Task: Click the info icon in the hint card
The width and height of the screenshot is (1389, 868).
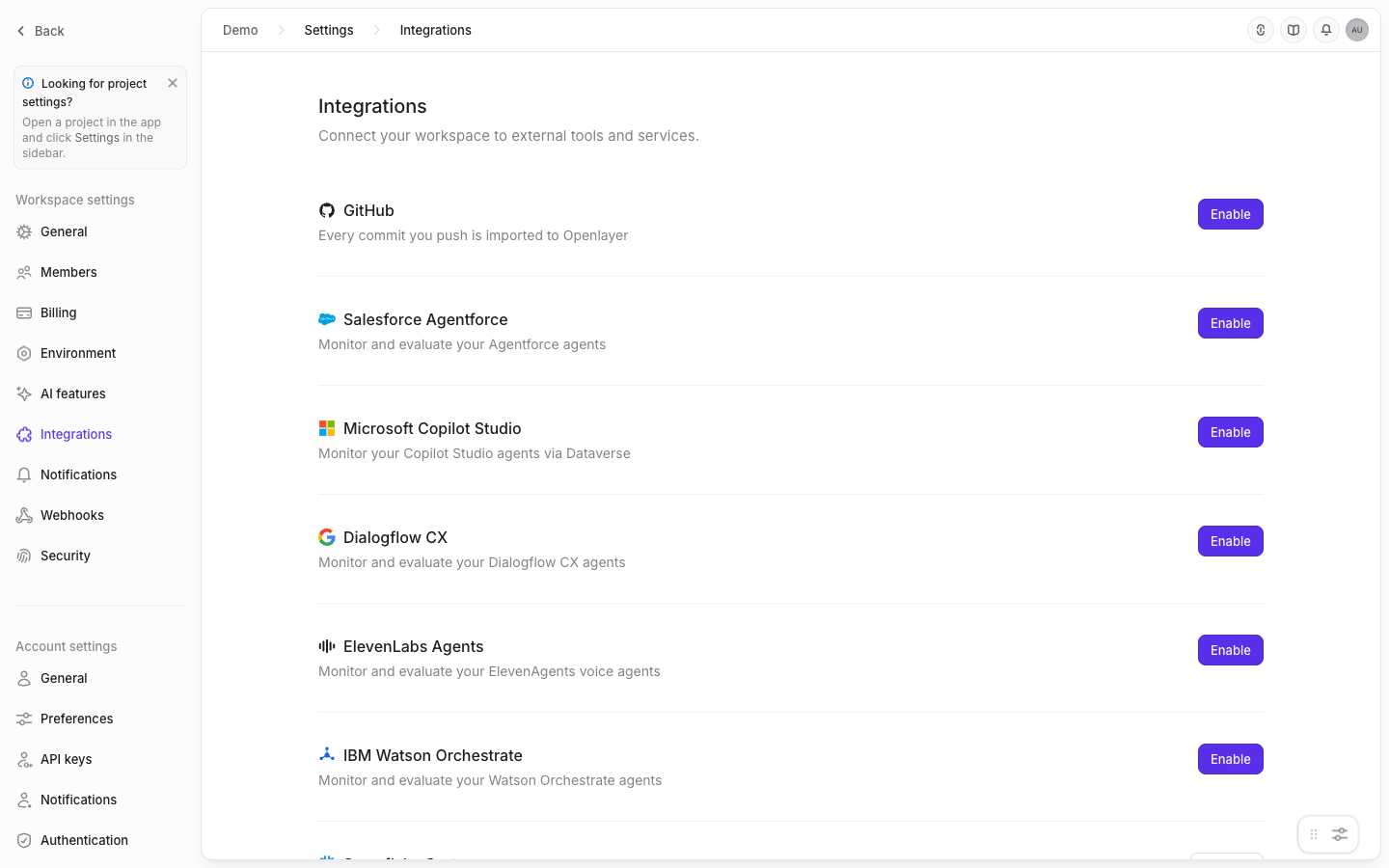Action: 28,83
